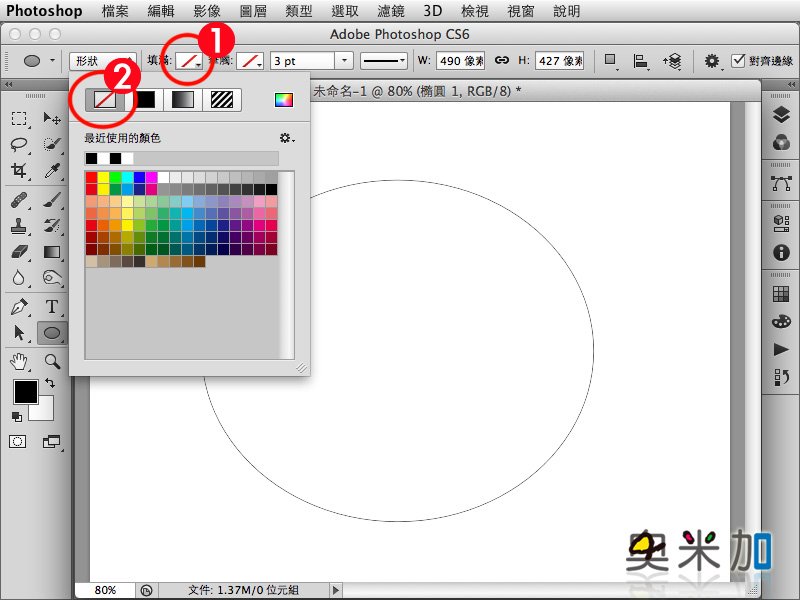Select the Eyedropper tool
Viewport: 800px width, 600px height.
[52, 170]
